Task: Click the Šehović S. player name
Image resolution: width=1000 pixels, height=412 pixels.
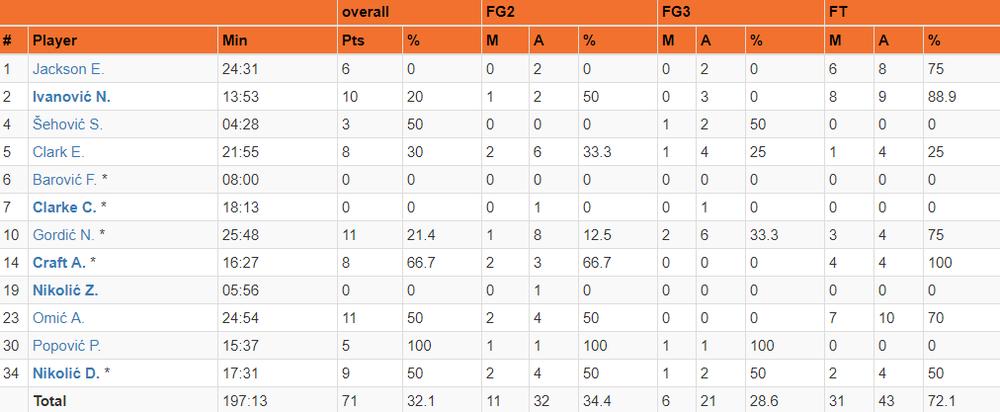Action: point(67,125)
